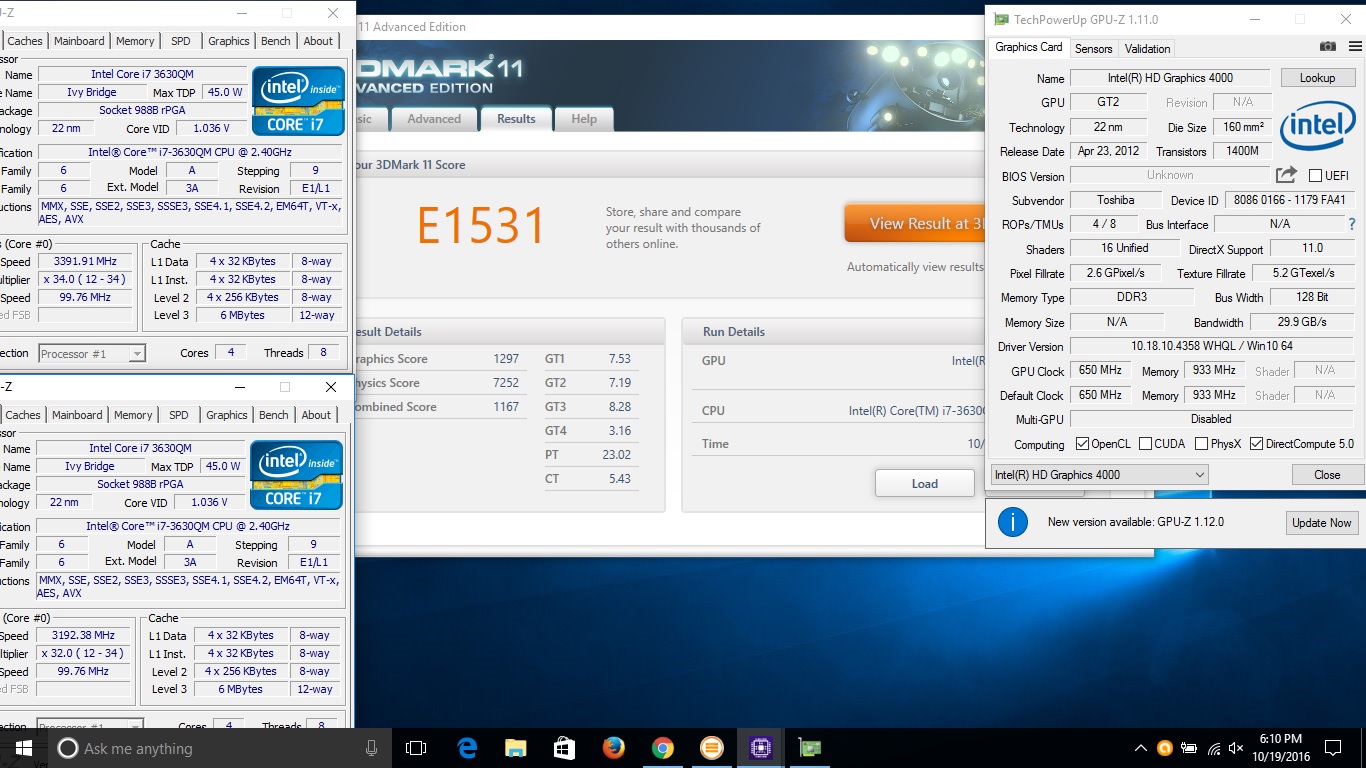The image size is (1366, 768).
Task: Launch Google Chrome from the taskbar
Action: click(662, 748)
